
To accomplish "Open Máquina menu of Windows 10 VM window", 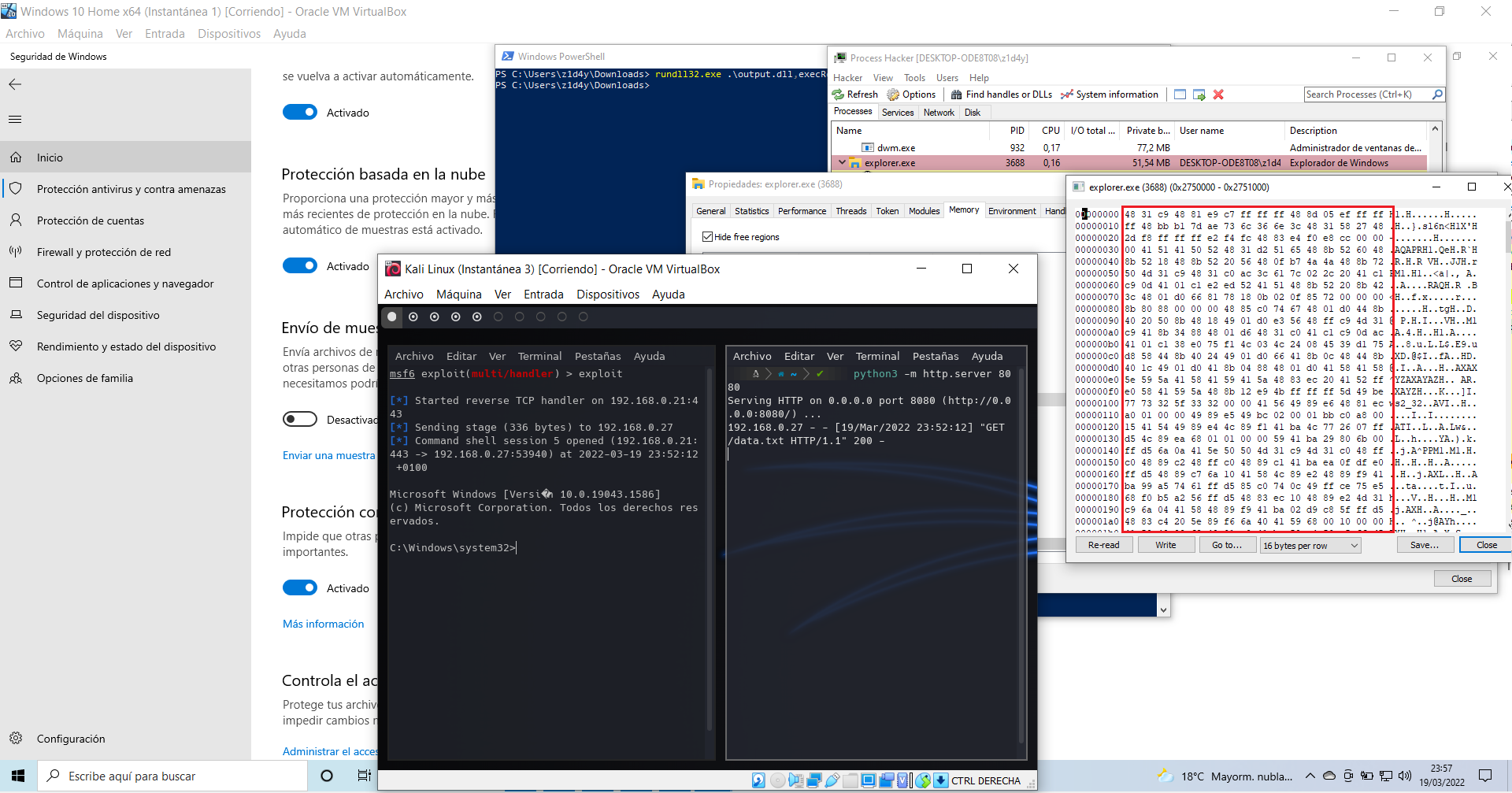I will pyautogui.click(x=80, y=34).
